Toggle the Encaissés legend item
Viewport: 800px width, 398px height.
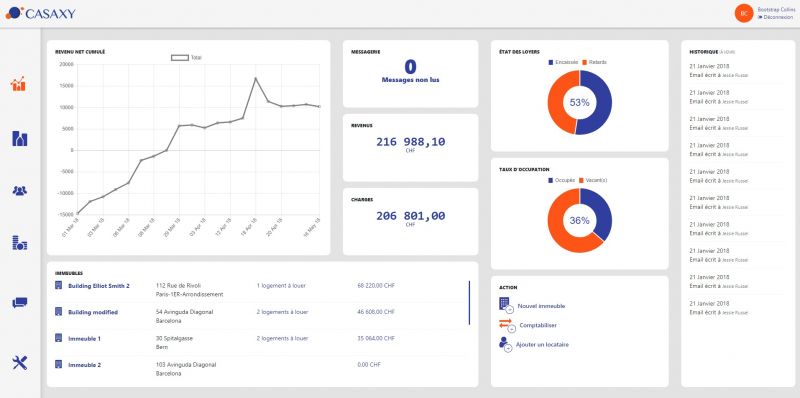[563, 62]
